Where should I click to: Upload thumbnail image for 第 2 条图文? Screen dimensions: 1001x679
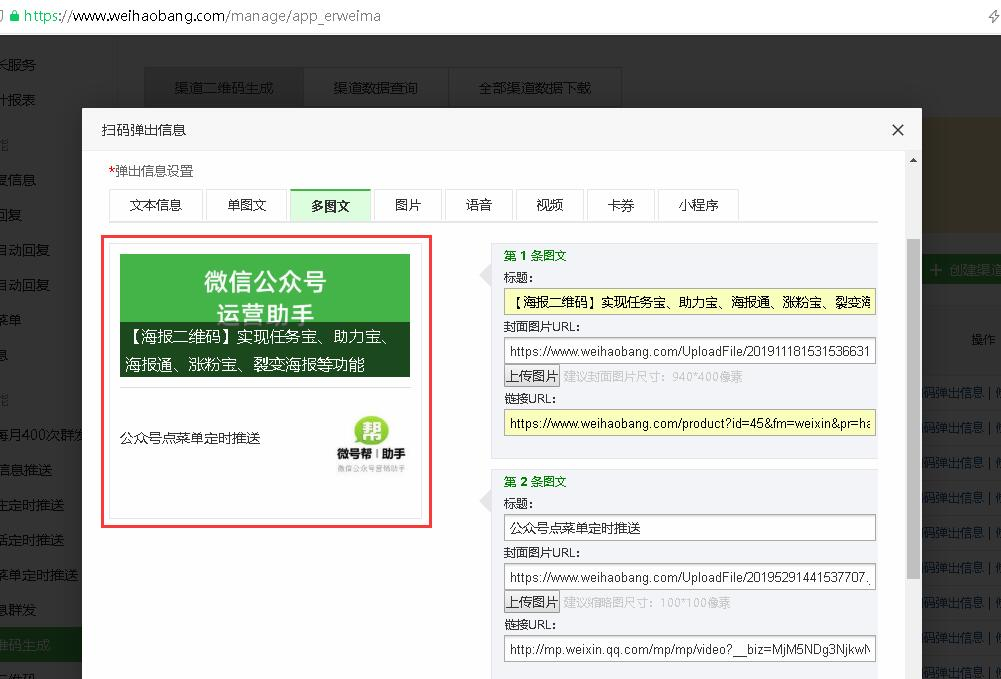tap(532, 602)
